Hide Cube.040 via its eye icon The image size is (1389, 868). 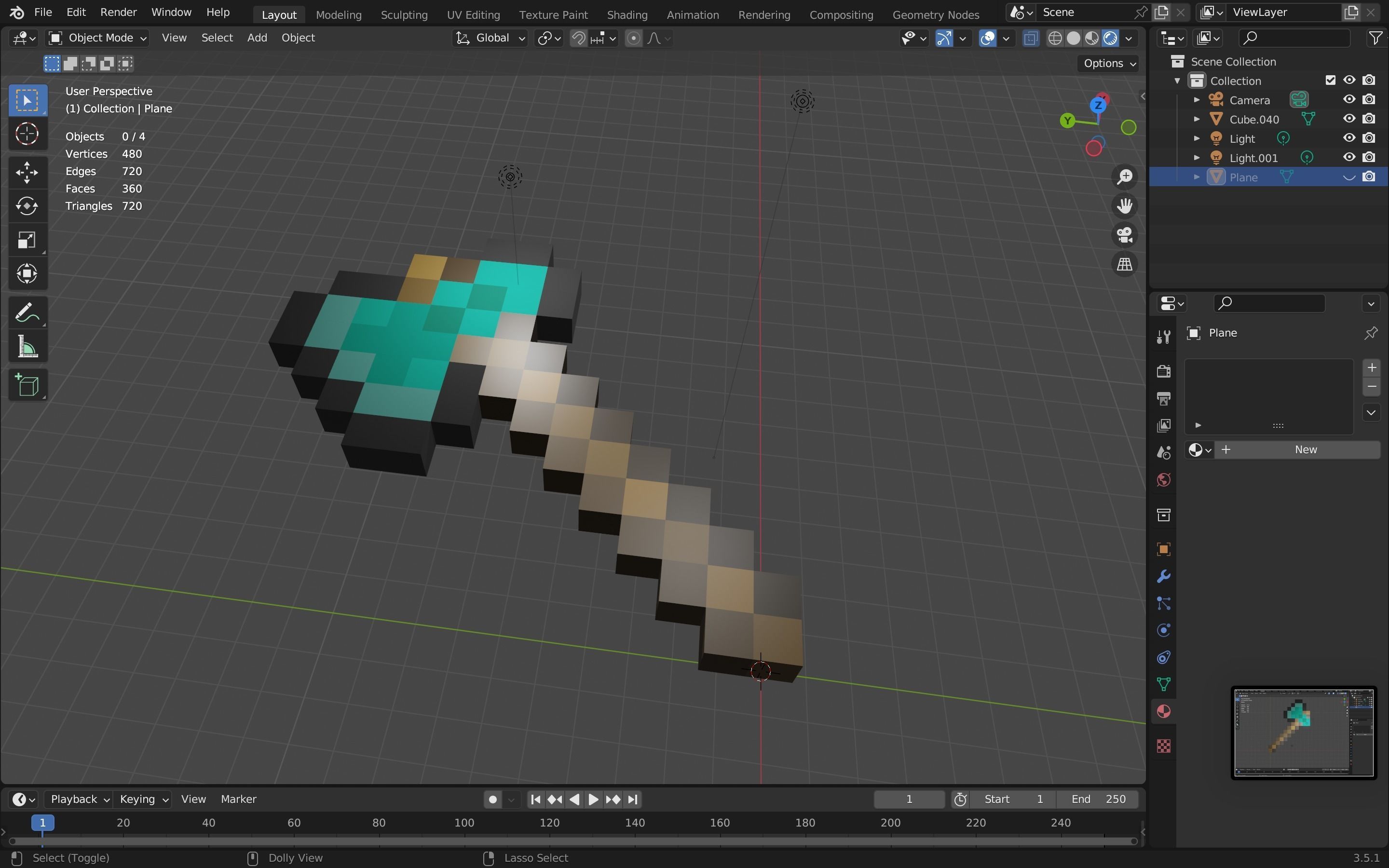coord(1349,119)
